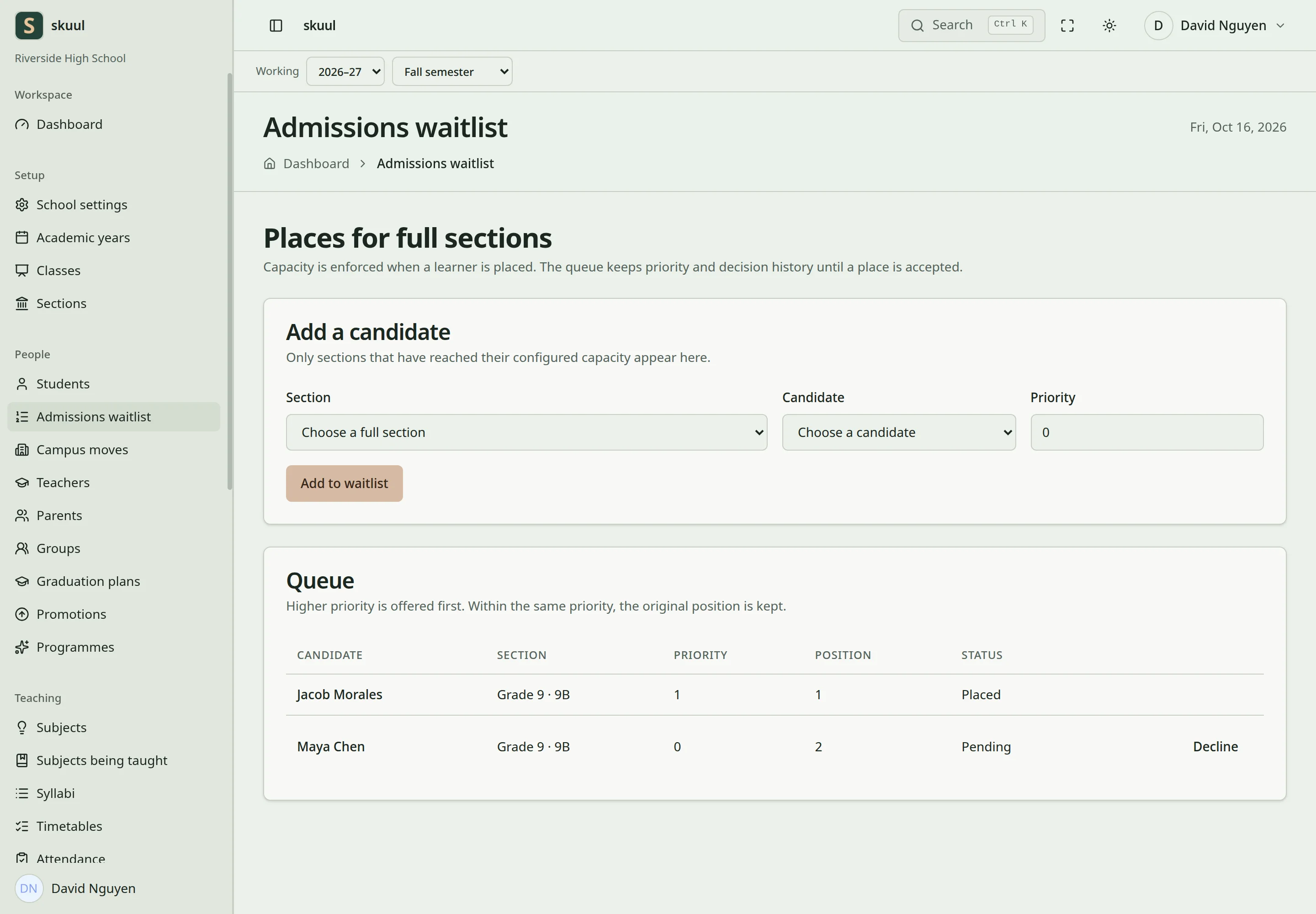Click the breadcrumb home icon
The width and height of the screenshot is (1316, 914).
[x=270, y=164]
